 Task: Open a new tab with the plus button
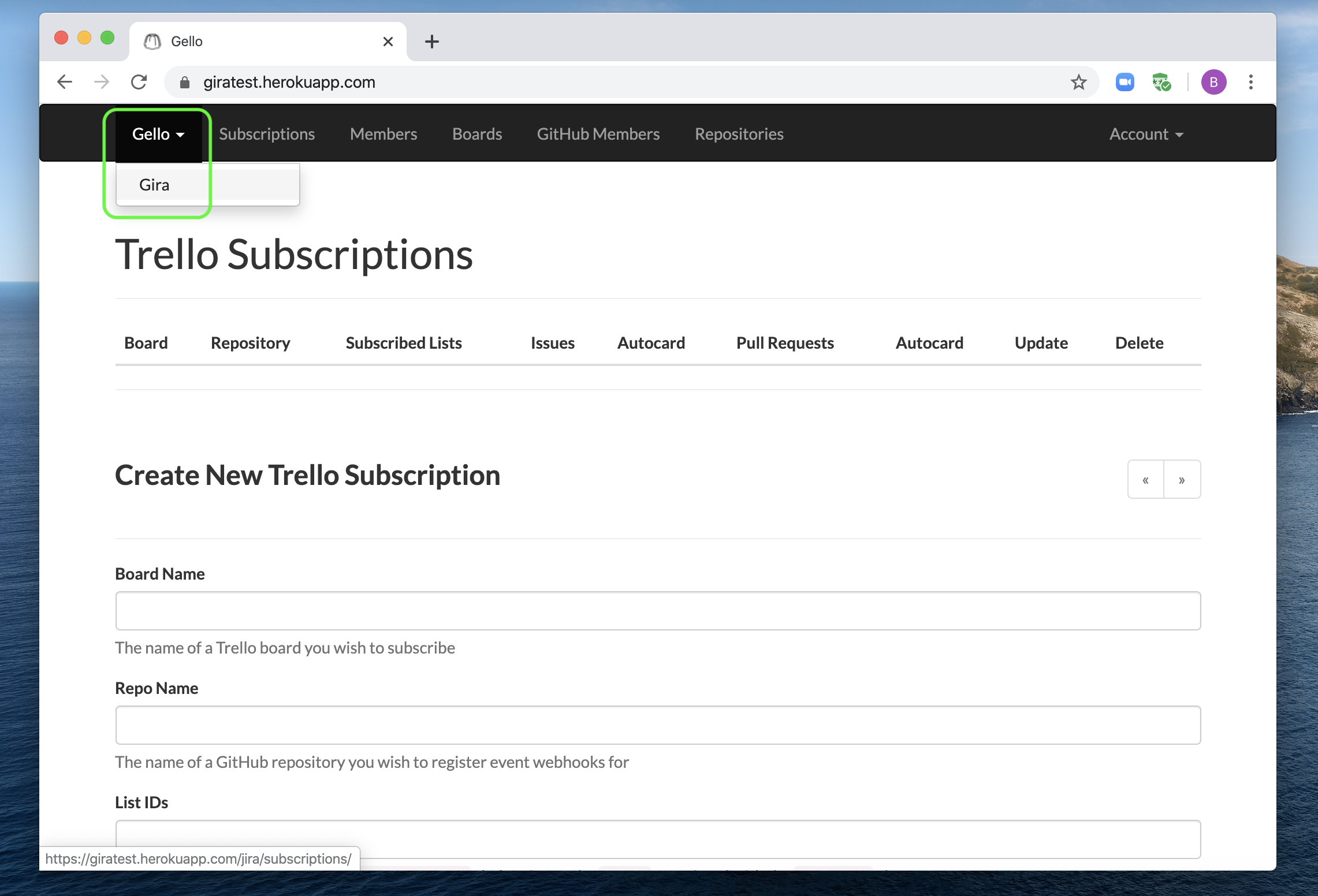(432, 42)
